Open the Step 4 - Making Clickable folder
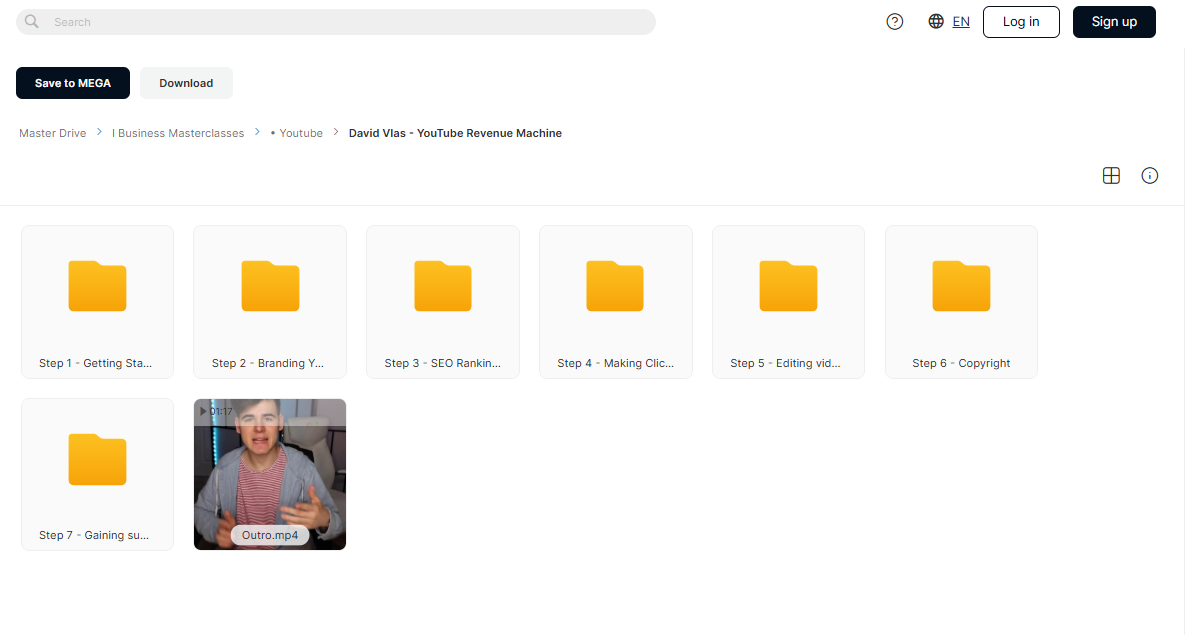 (x=616, y=302)
